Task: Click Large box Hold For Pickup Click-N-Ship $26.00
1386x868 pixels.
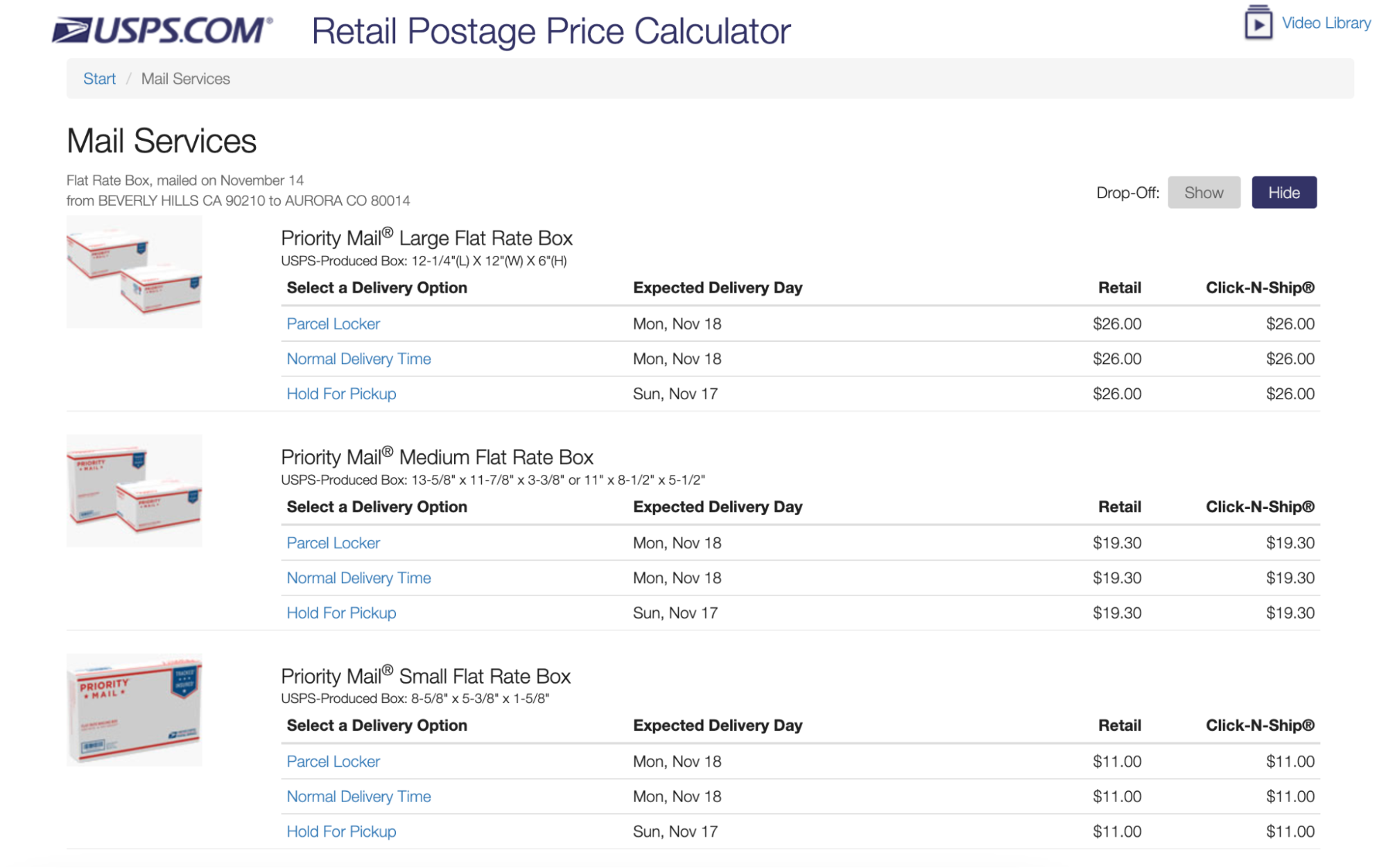Action: tap(1290, 393)
